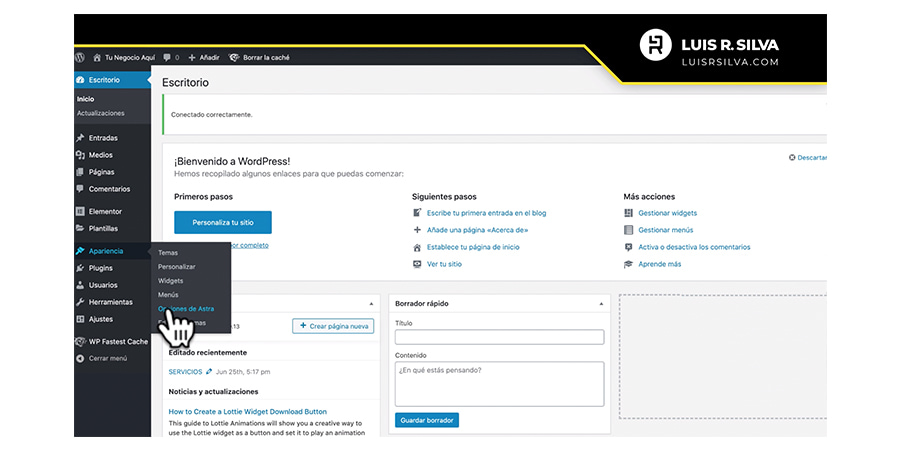The image size is (900, 450).
Task: Click the dismiss icon next to Descartar
Action: (792, 157)
